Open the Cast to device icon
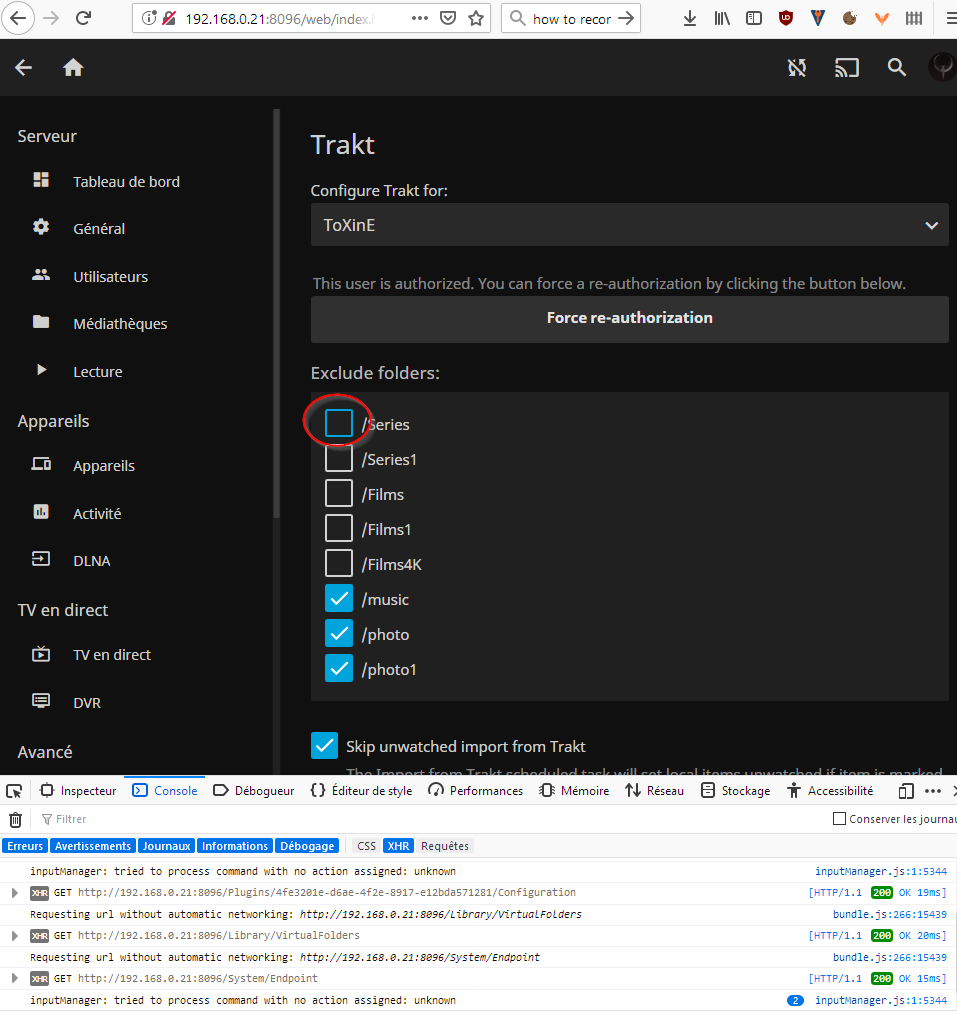Viewport: 957px width, 1014px height. (847, 67)
